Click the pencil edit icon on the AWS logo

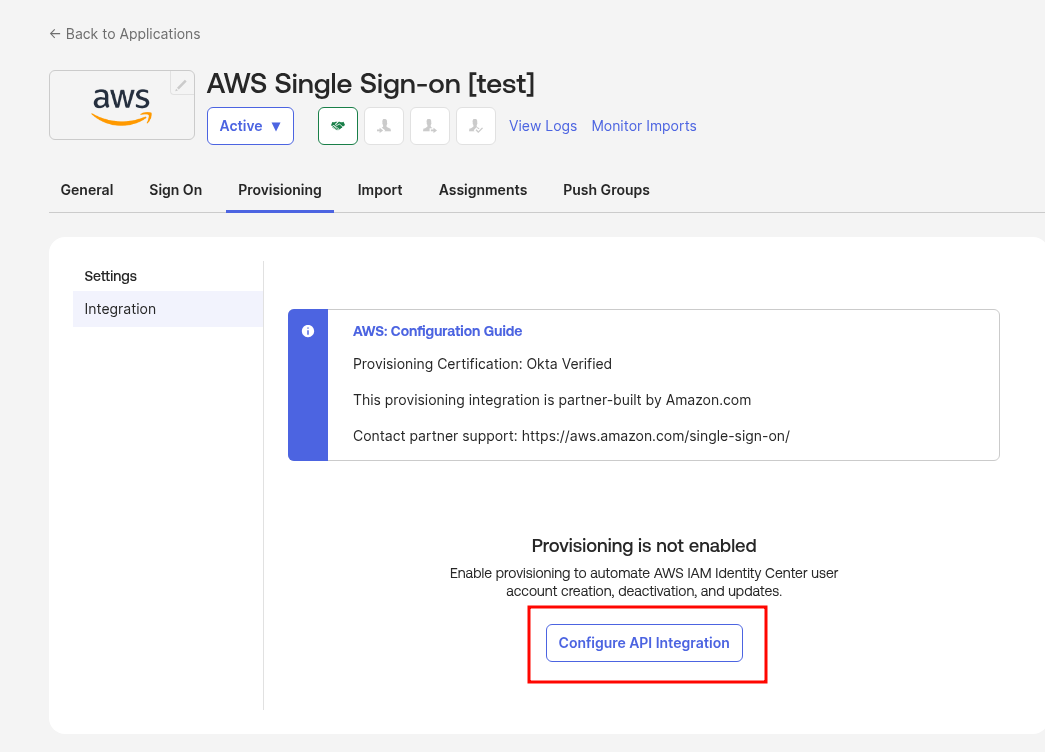click(181, 85)
